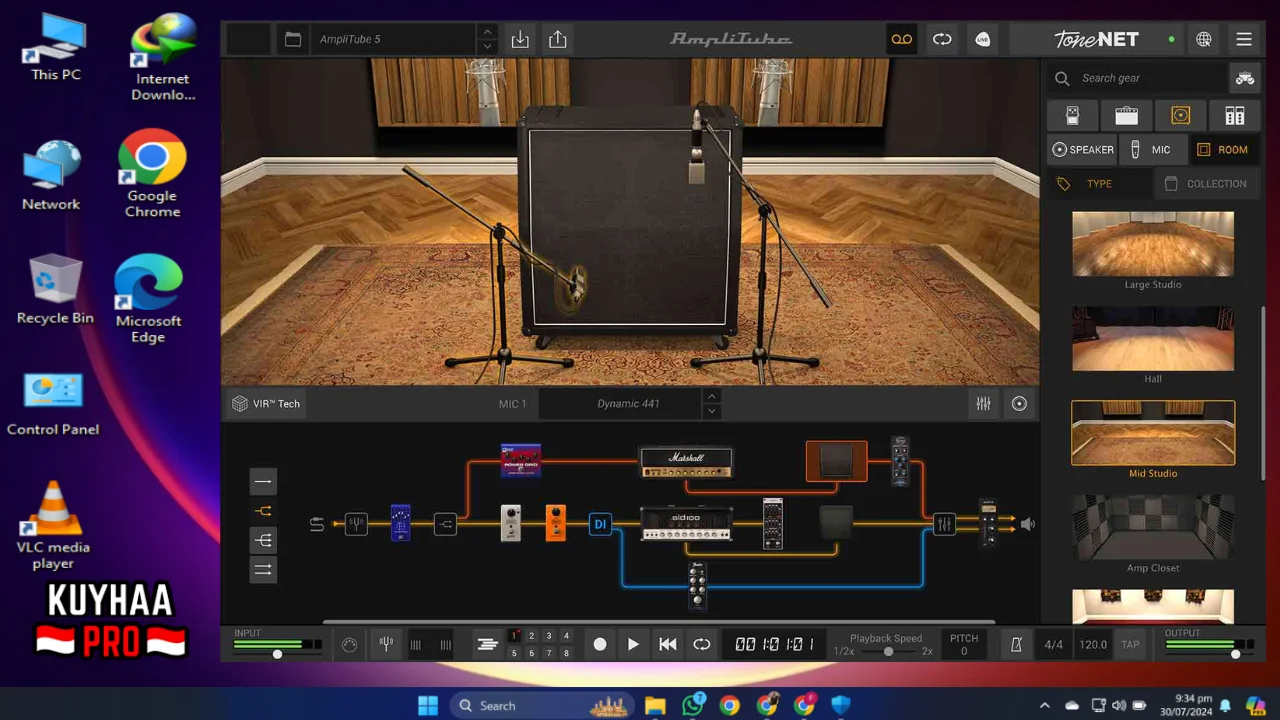Open the hamburger main menu
This screenshot has width=1280, height=720.
coord(1244,39)
